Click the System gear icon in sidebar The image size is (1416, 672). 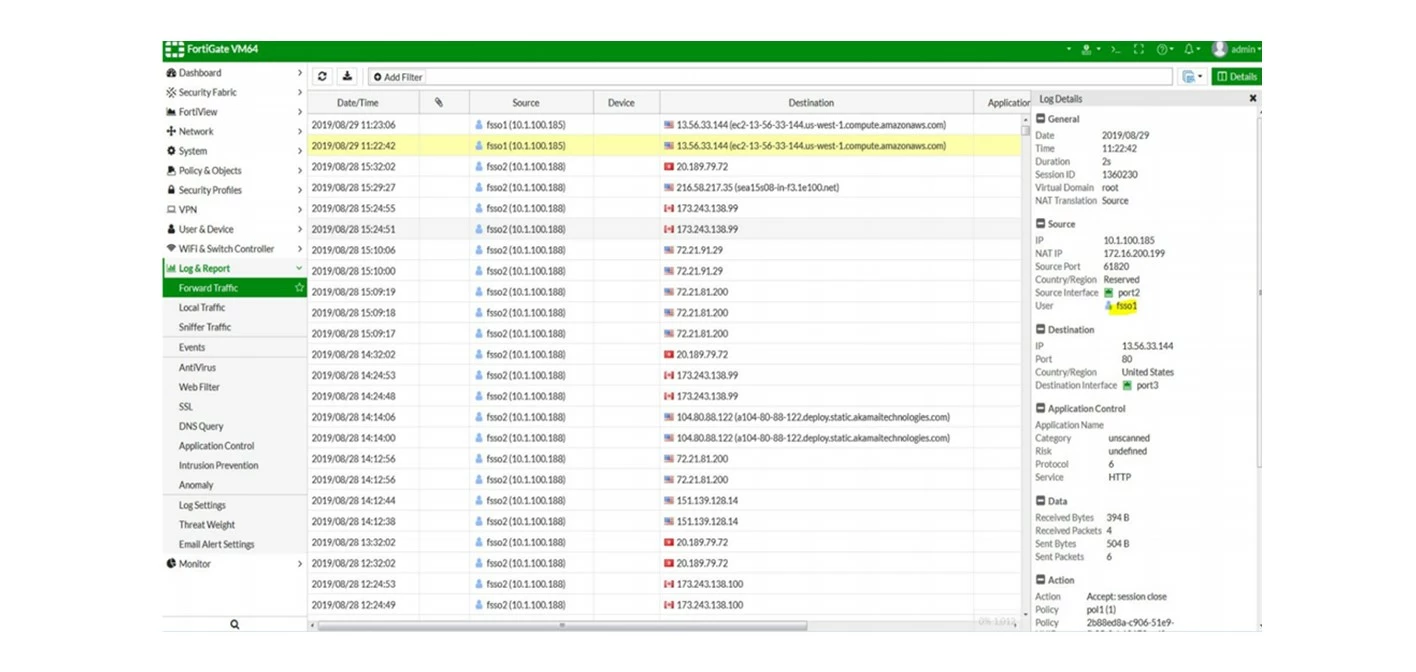pyautogui.click(x=171, y=151)
